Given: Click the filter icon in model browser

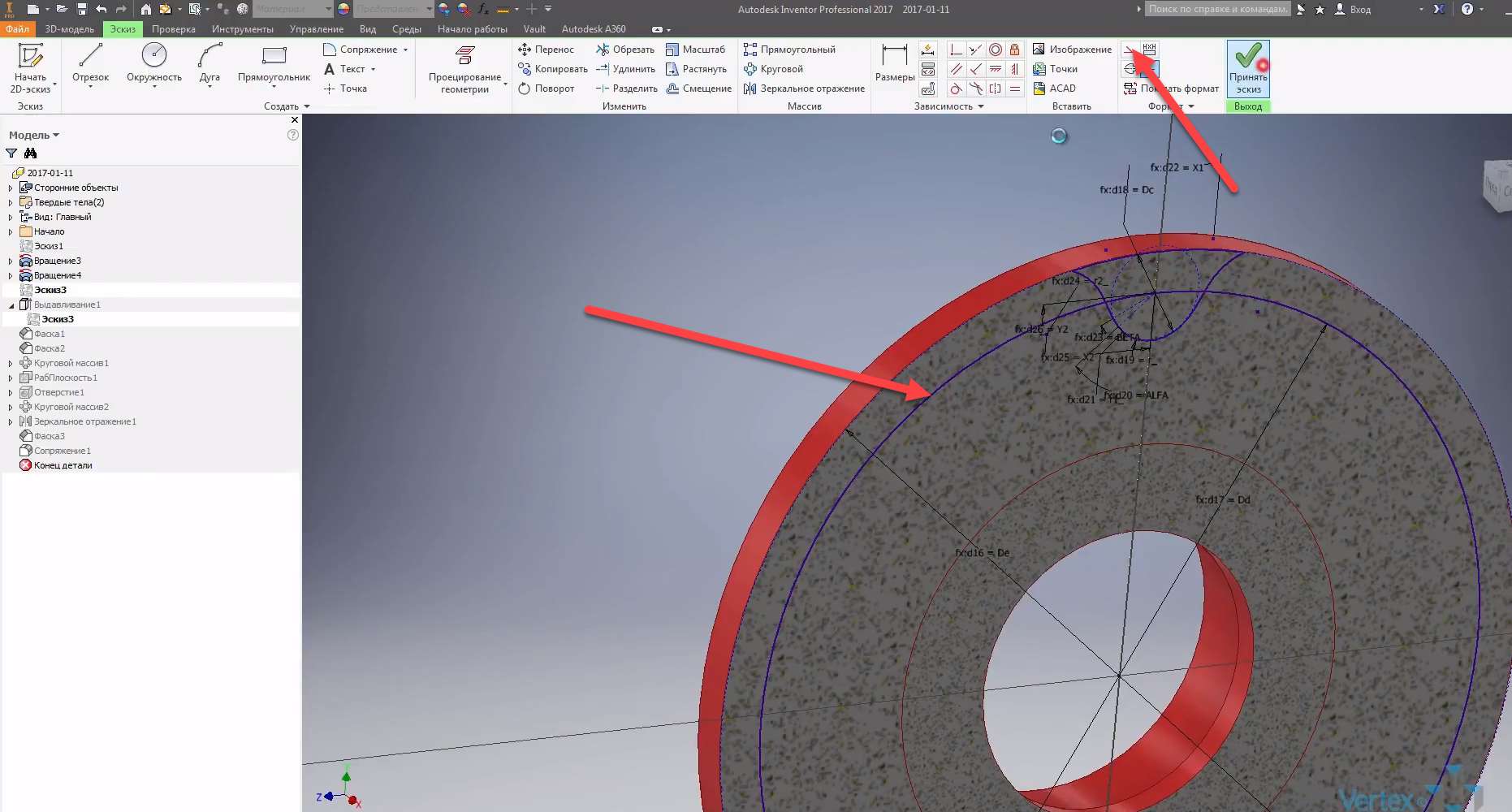Looking at the screenshot, I should coord(11,153).
